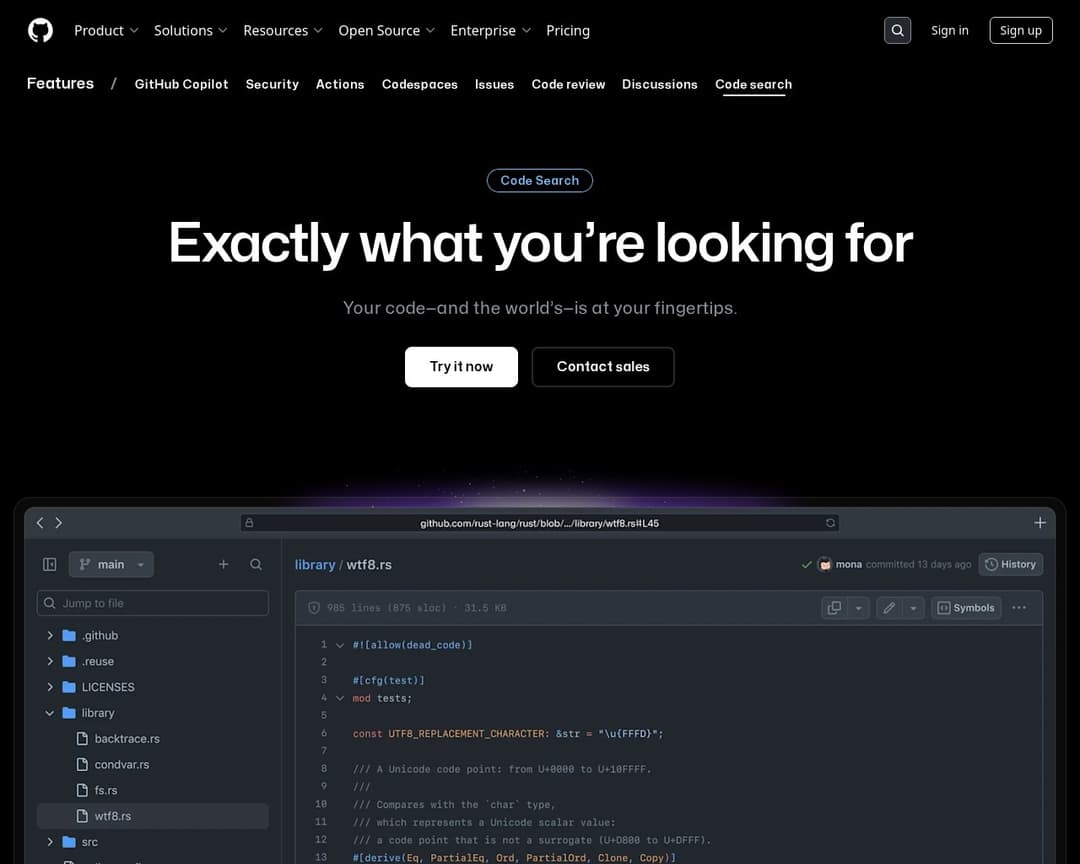Open the Enterprise dropdown menu
This screenshot has width=1080, height=864.
pos(490,30)
